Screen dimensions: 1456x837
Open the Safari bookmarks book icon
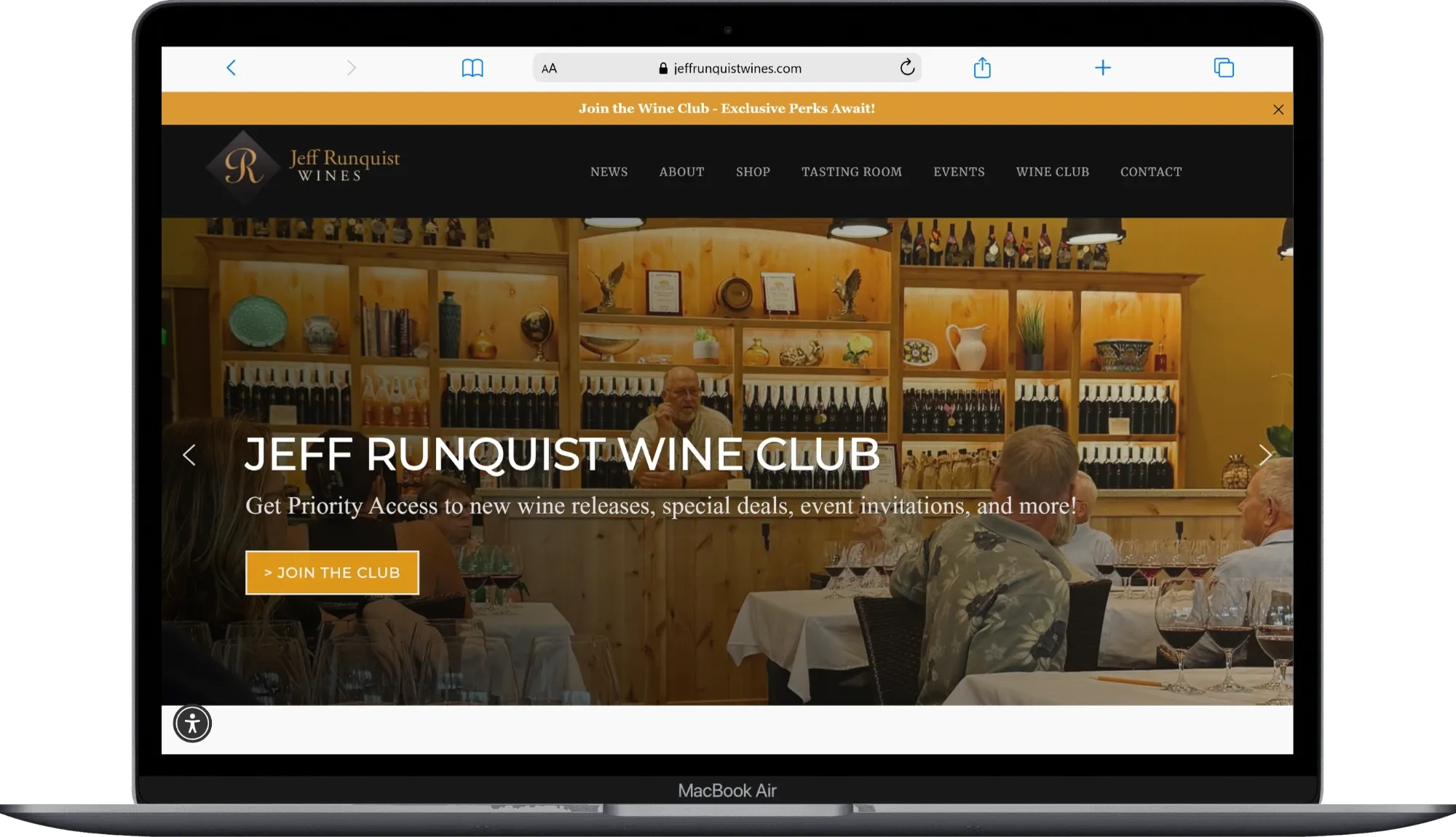(x=472, y=68)
